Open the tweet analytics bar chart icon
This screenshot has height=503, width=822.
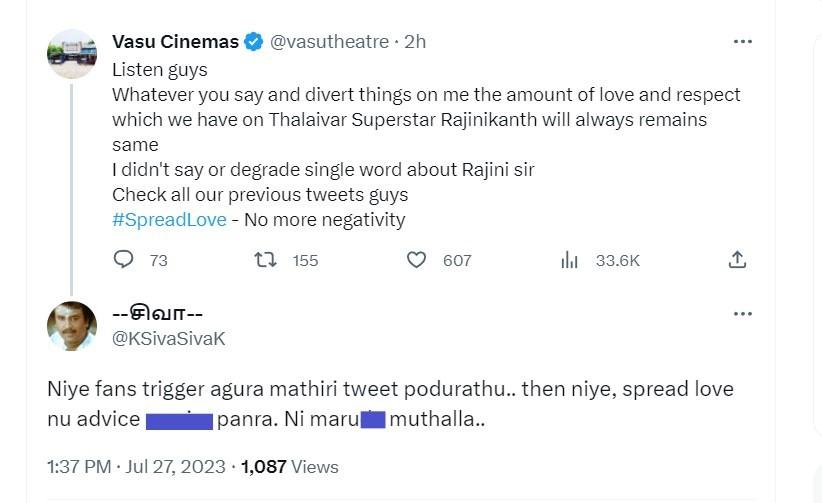click(x=570, y=260)
